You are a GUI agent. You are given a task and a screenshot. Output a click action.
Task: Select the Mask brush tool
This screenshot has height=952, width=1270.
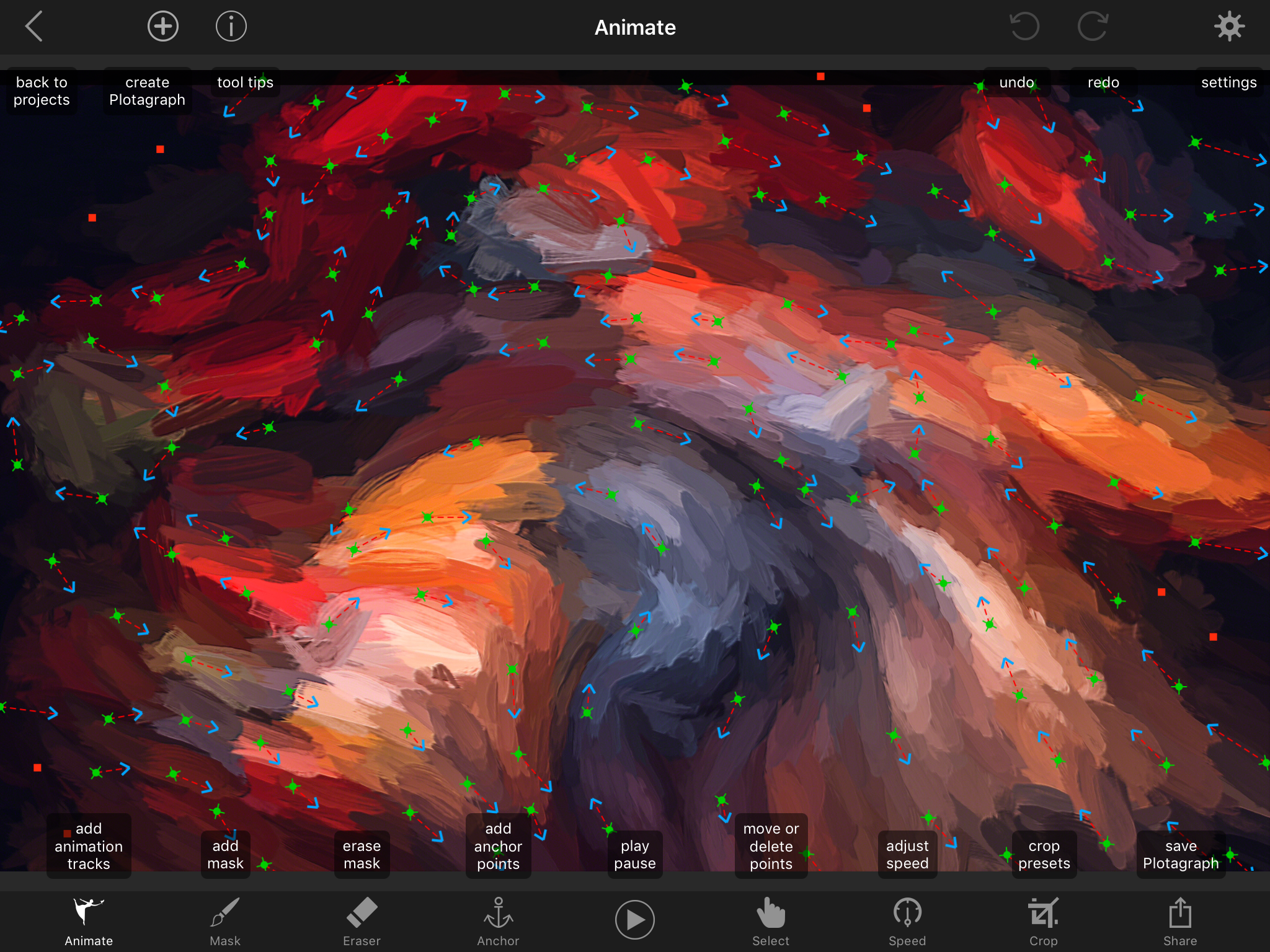pyautogui.click(x=225, y=922)
